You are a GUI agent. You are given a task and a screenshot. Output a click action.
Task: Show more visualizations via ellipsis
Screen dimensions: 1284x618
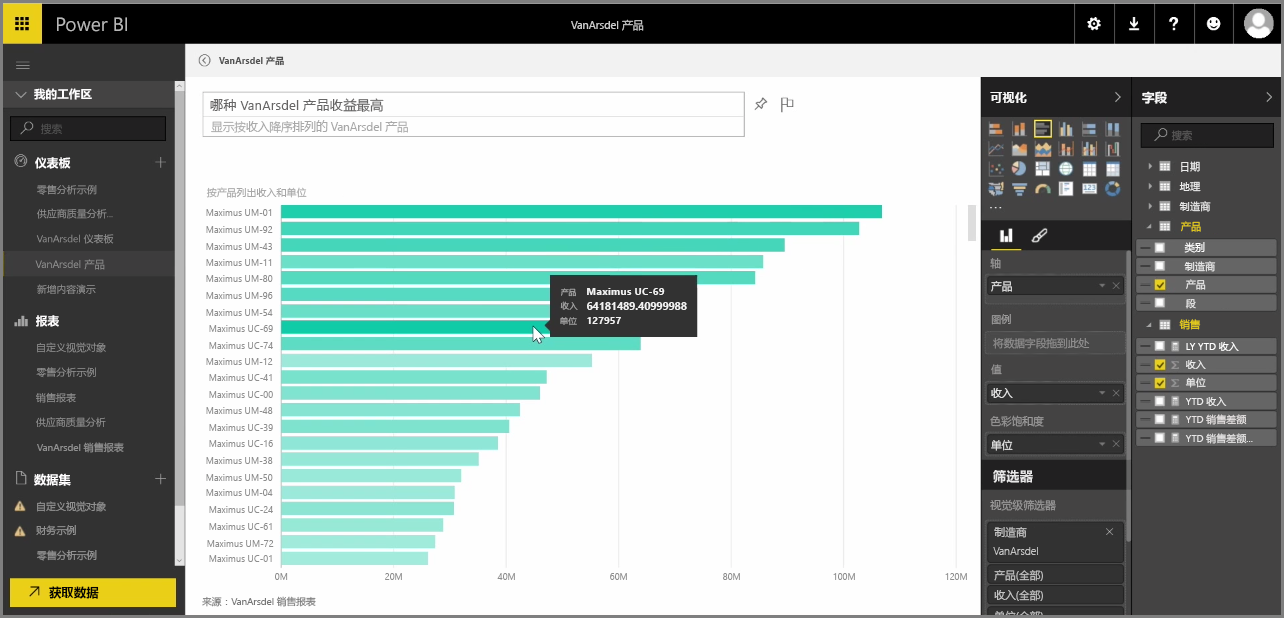tap(996, 208)
